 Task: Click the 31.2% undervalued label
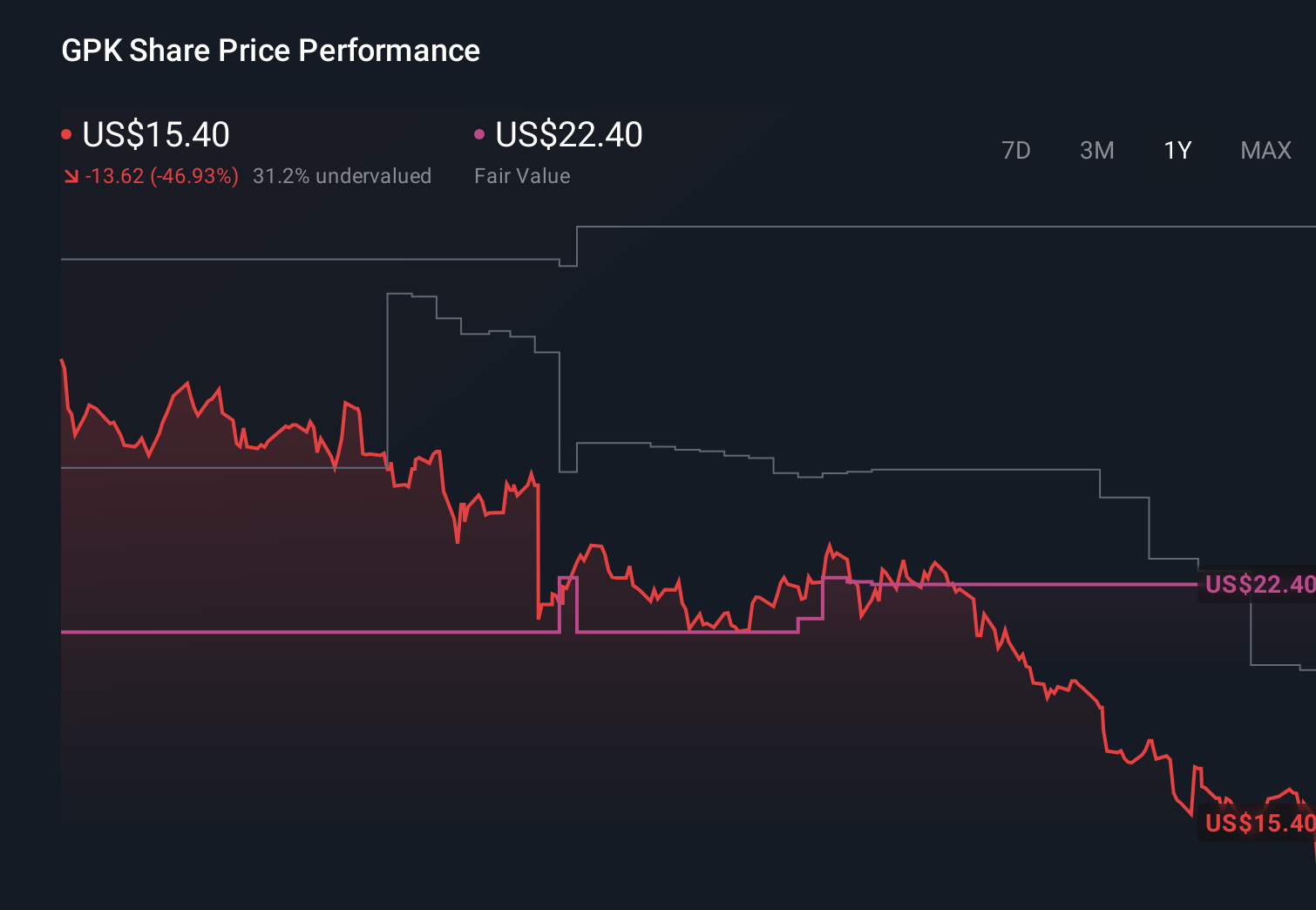click(343, 175)
